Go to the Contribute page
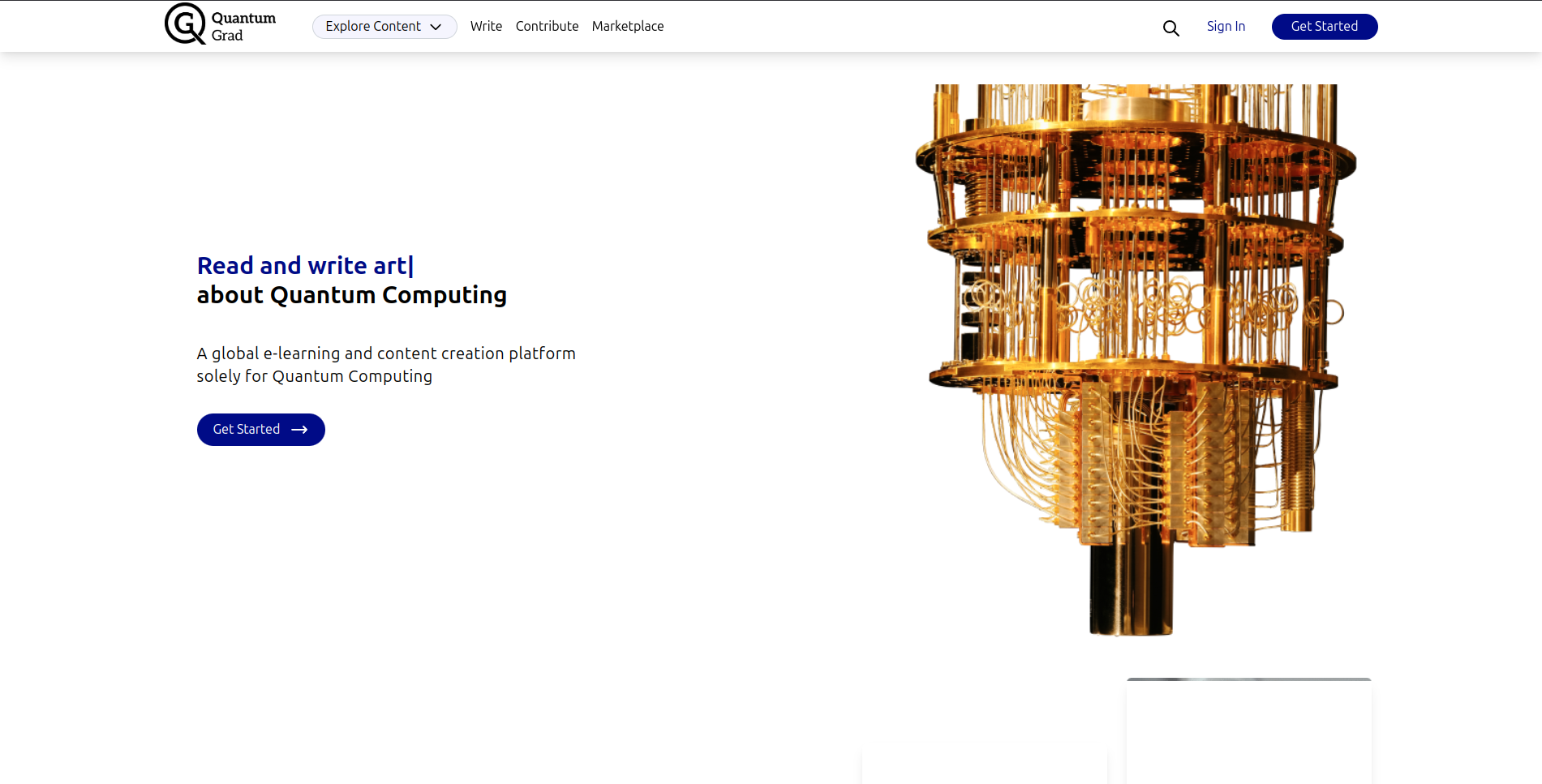1542x784 pixels. point(547,27)
